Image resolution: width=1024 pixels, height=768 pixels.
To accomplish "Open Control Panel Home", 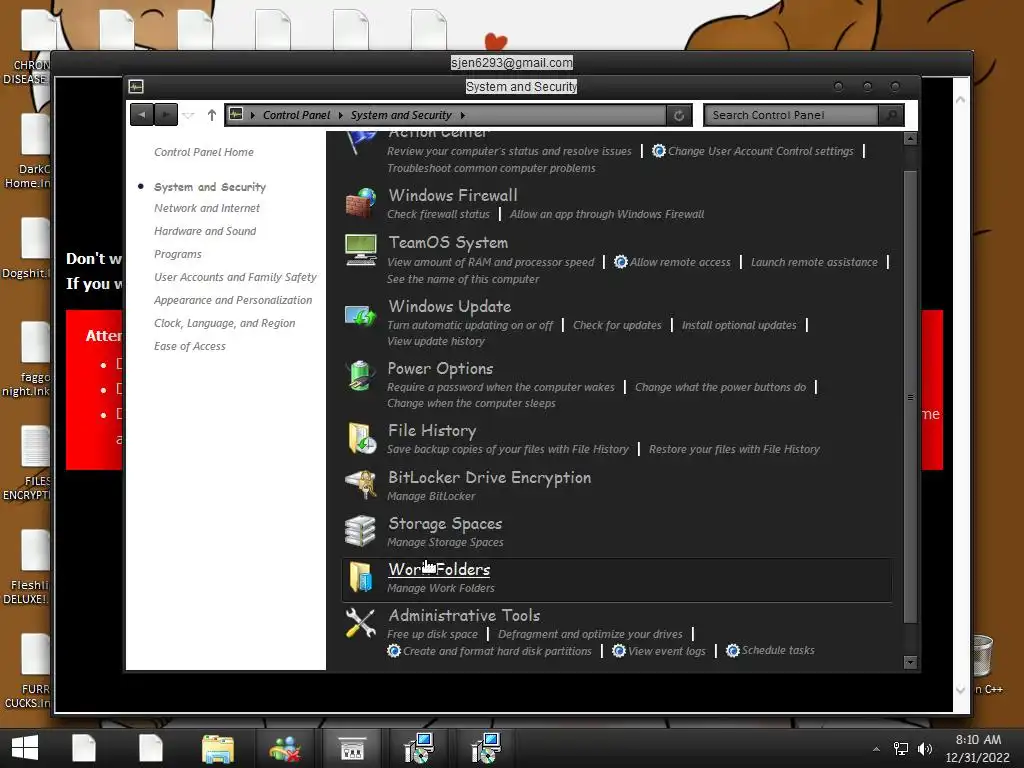I will pyautogui.click(x=204, y=152).
